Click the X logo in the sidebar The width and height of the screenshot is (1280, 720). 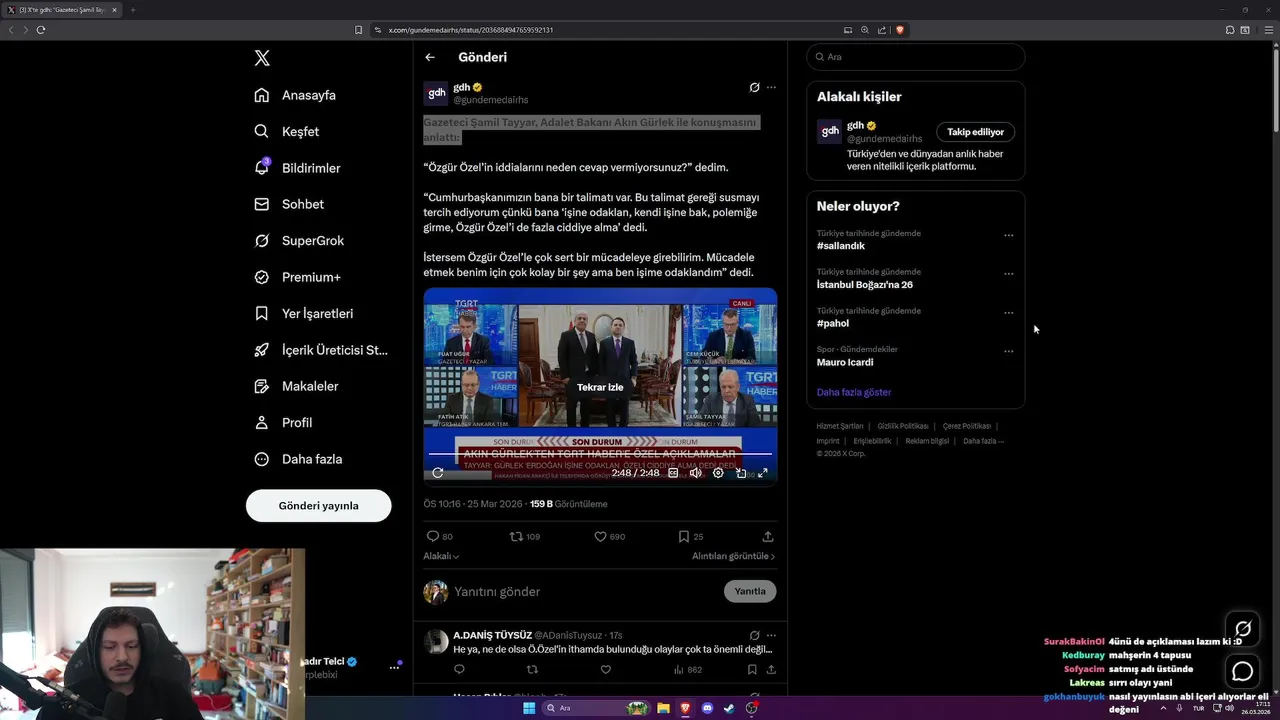pos(262,58)
